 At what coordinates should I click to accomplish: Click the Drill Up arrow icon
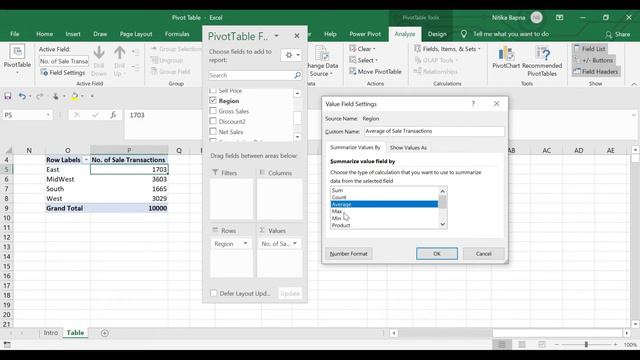(120, 53)
